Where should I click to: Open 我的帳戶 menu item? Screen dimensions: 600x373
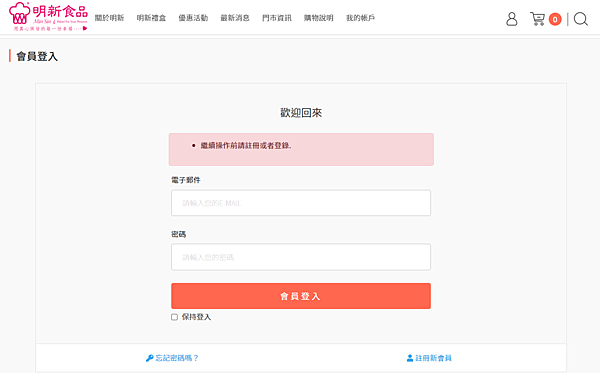pos(360,18)
